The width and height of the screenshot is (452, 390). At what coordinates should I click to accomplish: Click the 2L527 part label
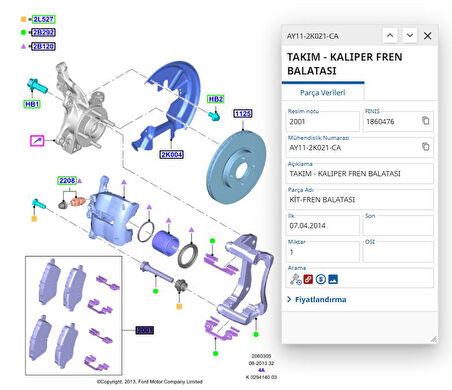pos(43,19)
